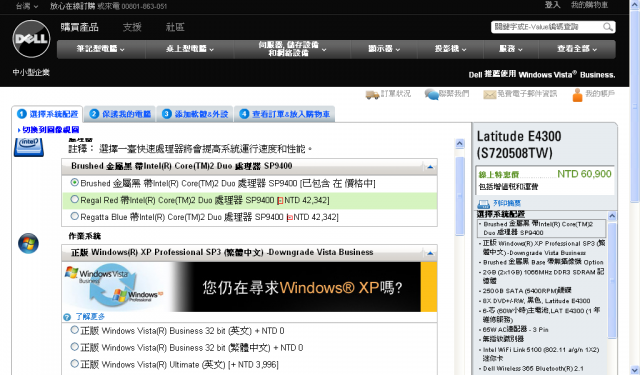Select Brushed 金屬黑 SP9400 processor option
The image size is (640, 375).
click(74, 182)
